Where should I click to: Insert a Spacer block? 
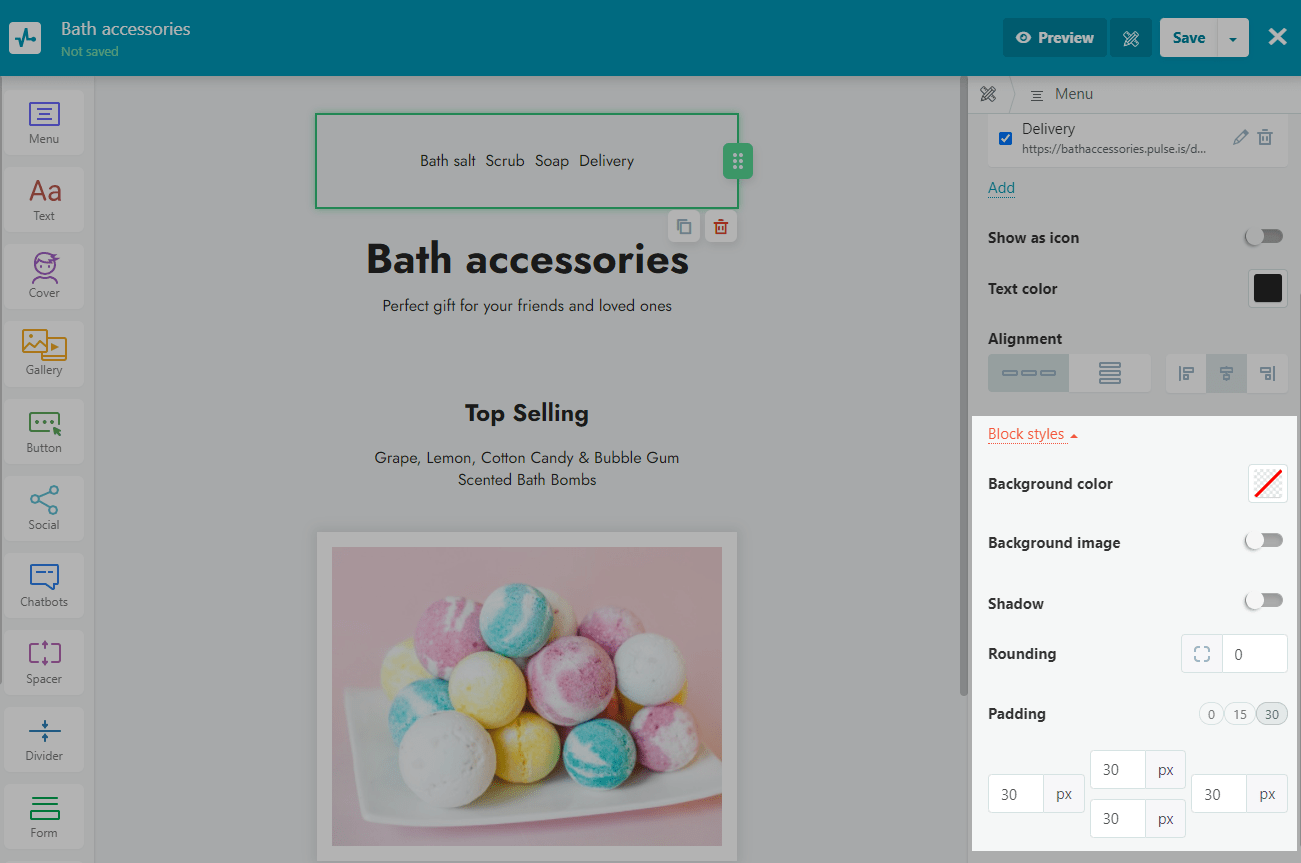click(44, 662)
